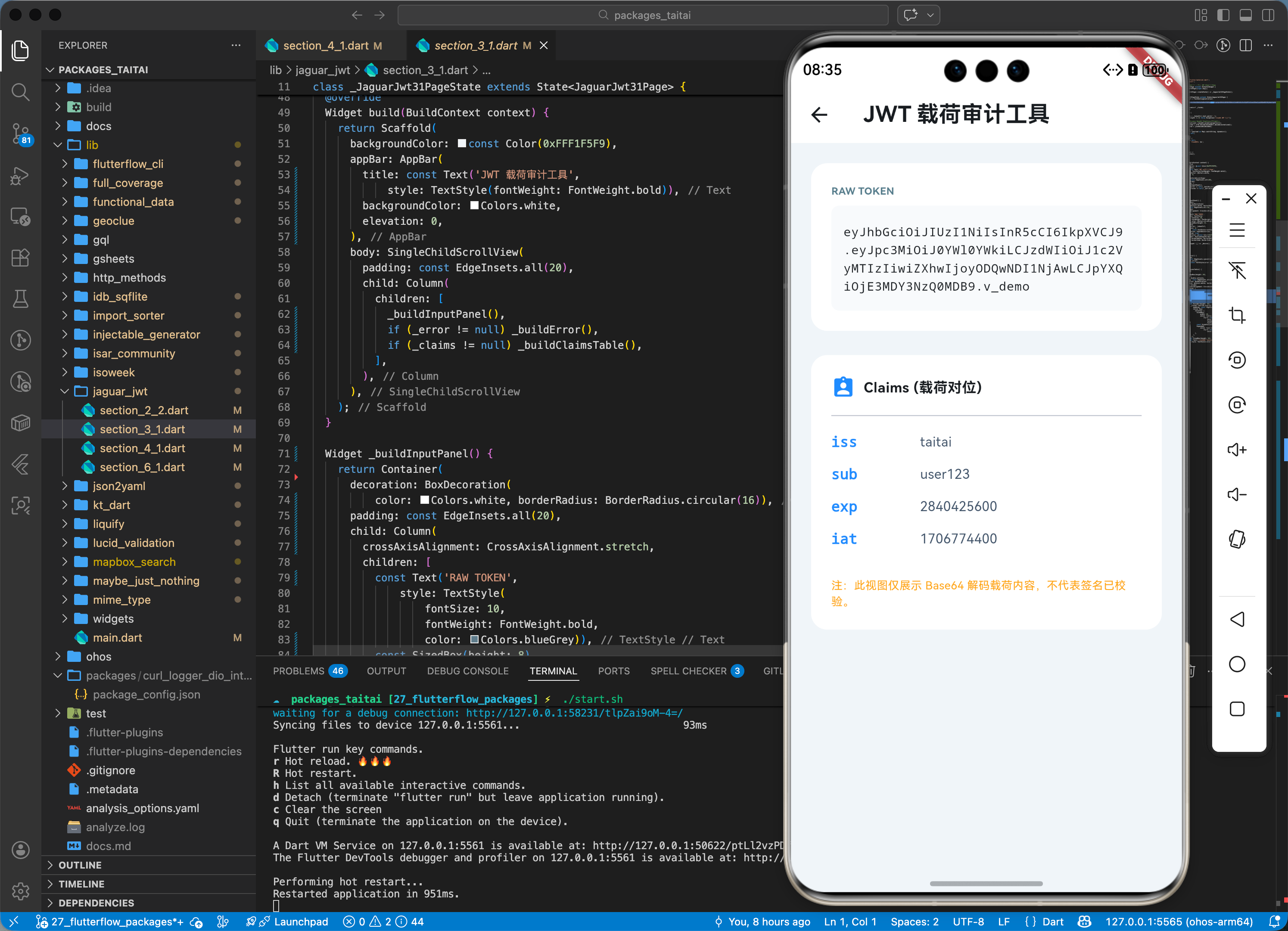
Task: Toggle the primary side bar layout button
Action: (1223, 16)
